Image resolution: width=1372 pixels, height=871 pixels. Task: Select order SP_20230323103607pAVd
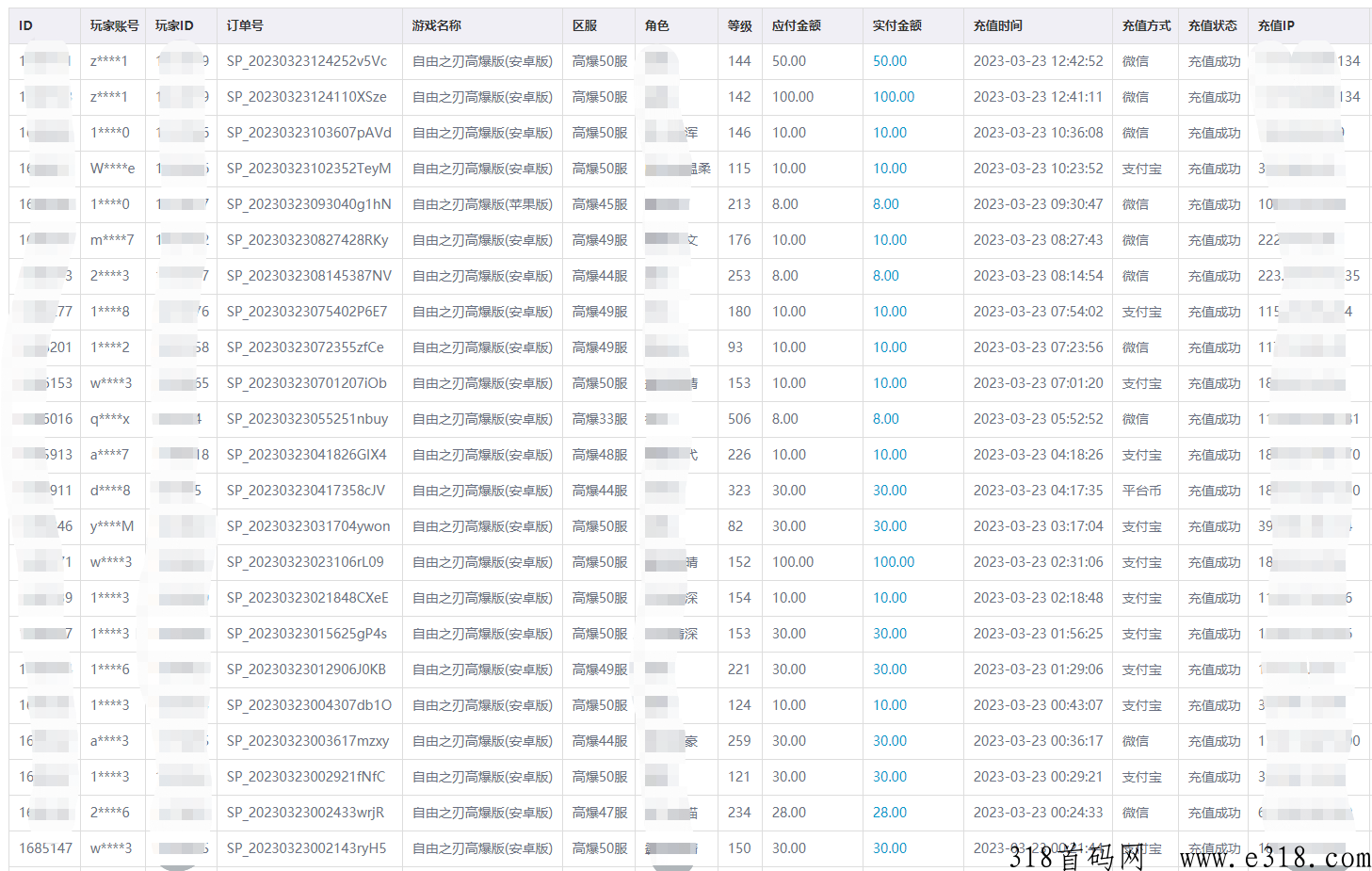[x=309, y=133]
